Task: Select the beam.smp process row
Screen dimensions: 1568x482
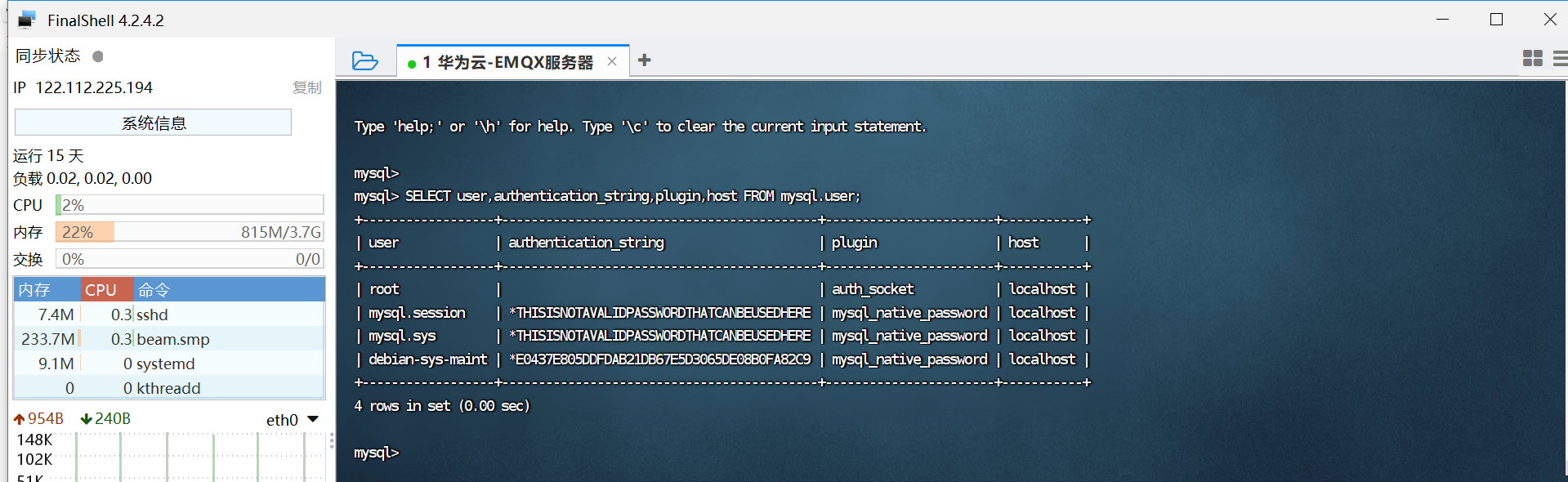Action: (x=169, y=339)
